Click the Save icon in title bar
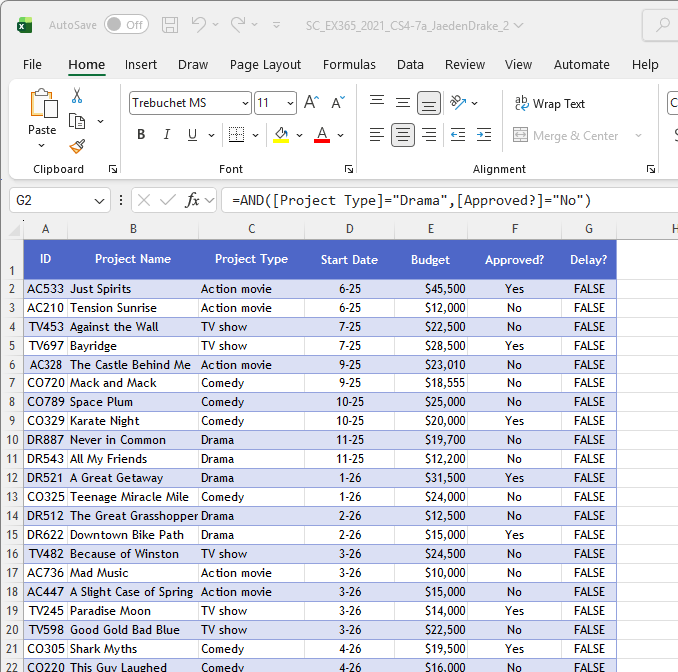 (170, 24)
